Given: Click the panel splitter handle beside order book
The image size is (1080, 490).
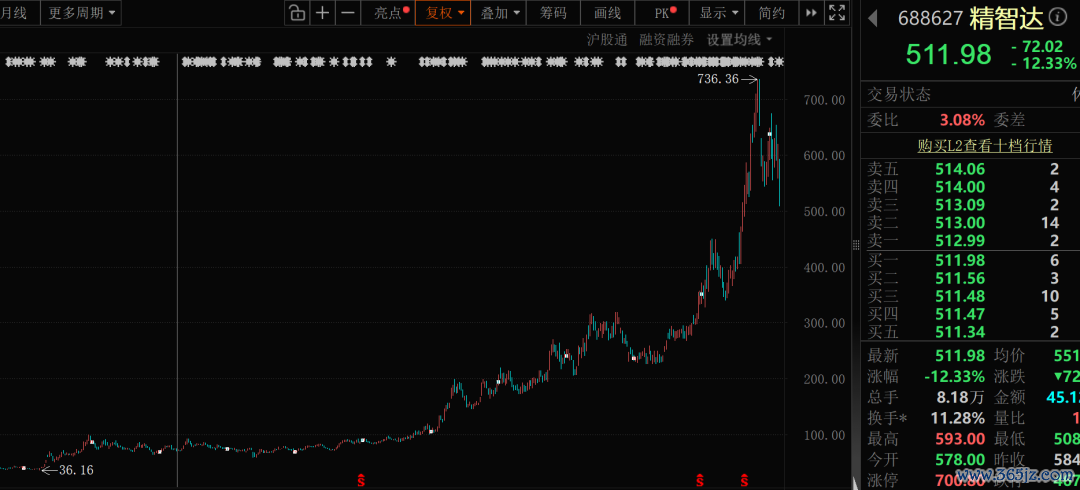Looking at the screenshot, I should point(856,245).
